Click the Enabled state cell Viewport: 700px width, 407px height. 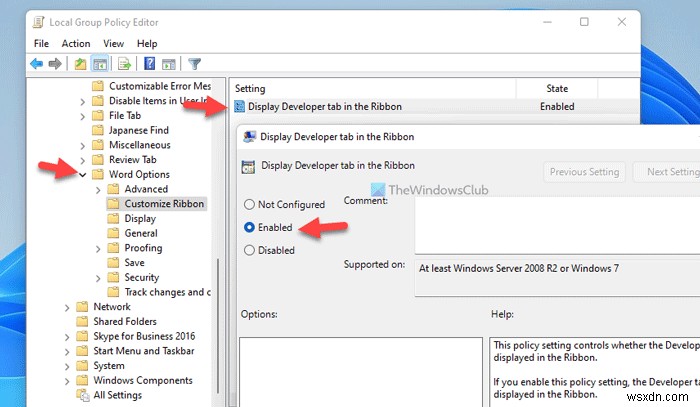[557, 106]
